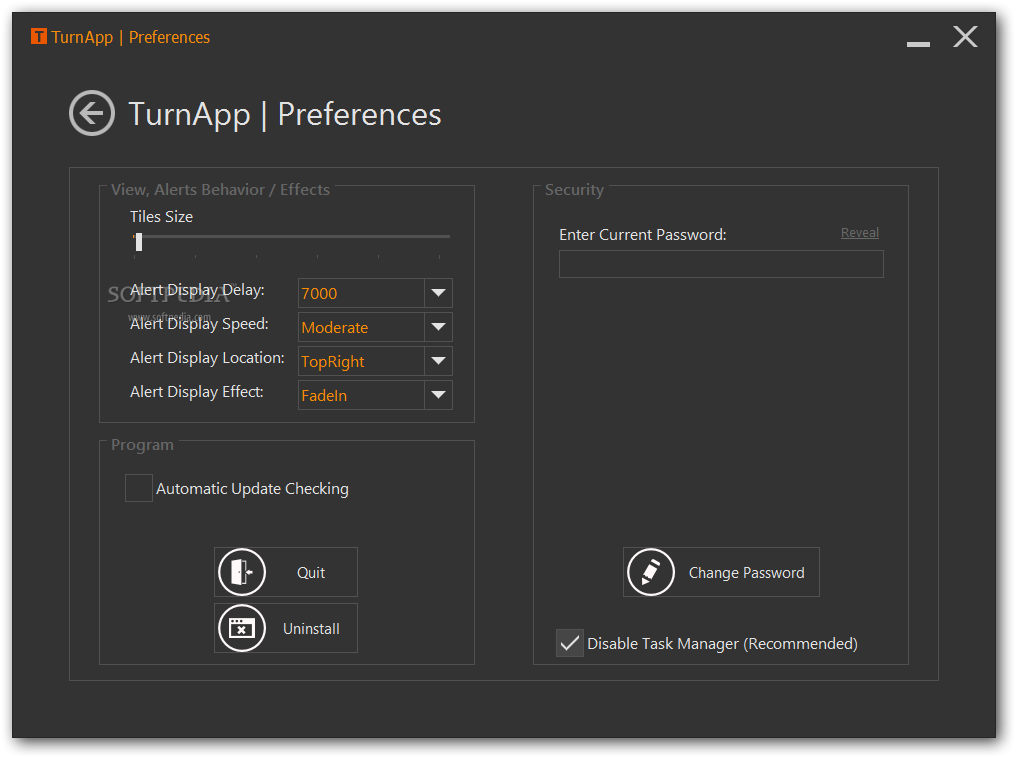Focus the Enter Current Password field
Viewport: 1016px width, 758px height.
(721, 264)
